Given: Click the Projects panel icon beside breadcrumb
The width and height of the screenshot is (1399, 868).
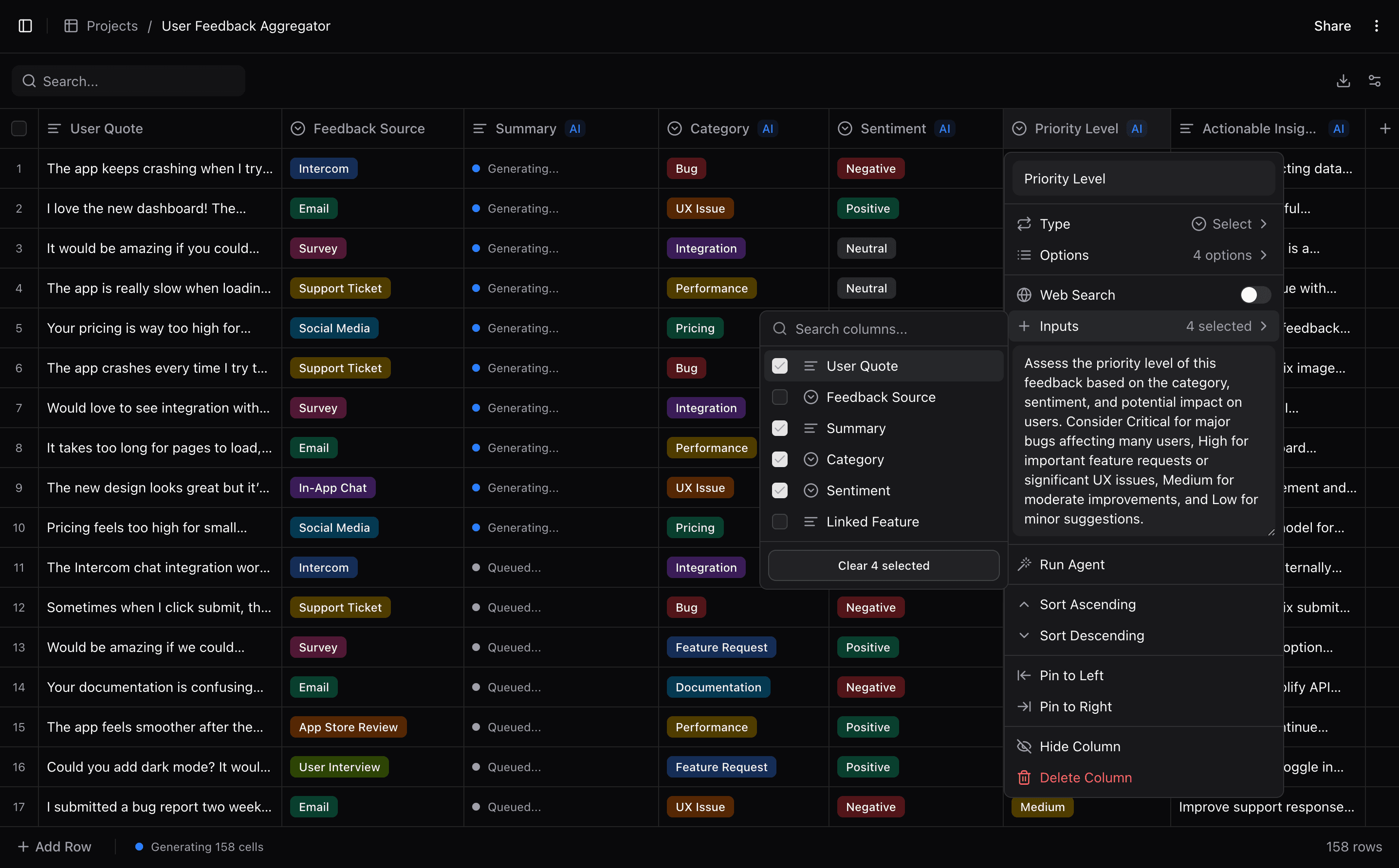Looking at the screenshot, I should coord(71,26).
